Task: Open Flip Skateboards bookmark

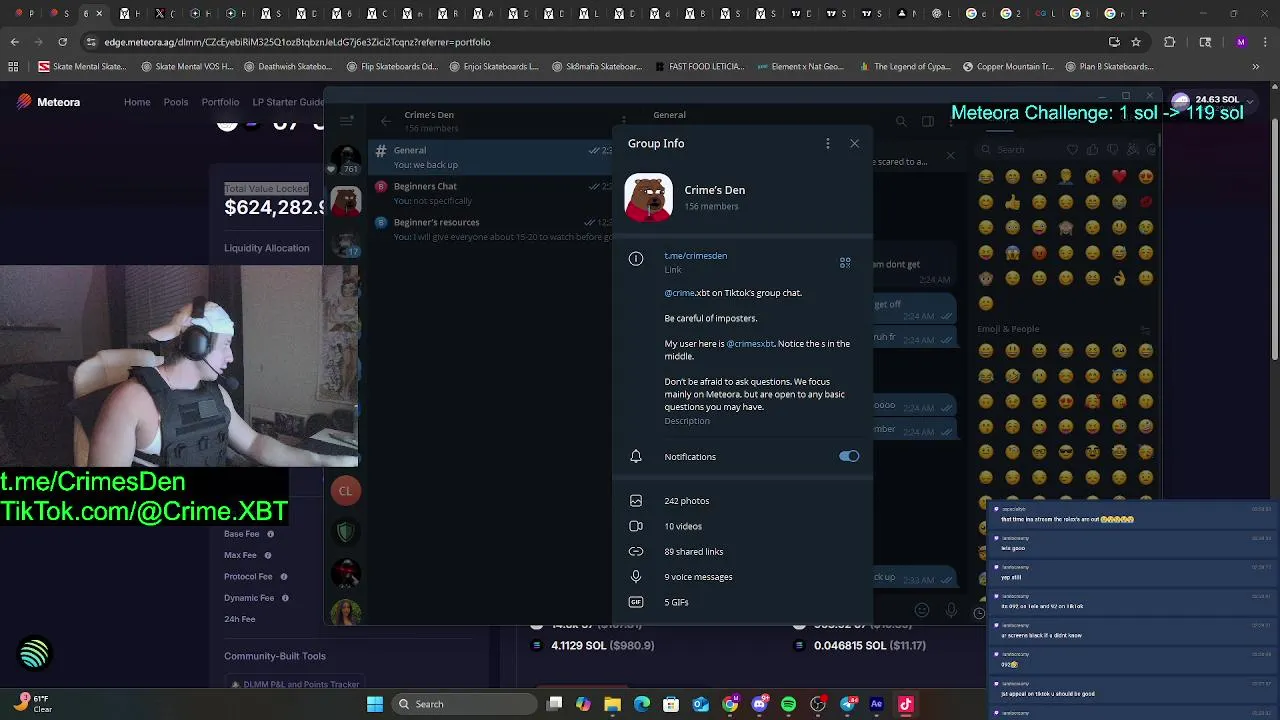Action: click(392, 67)
